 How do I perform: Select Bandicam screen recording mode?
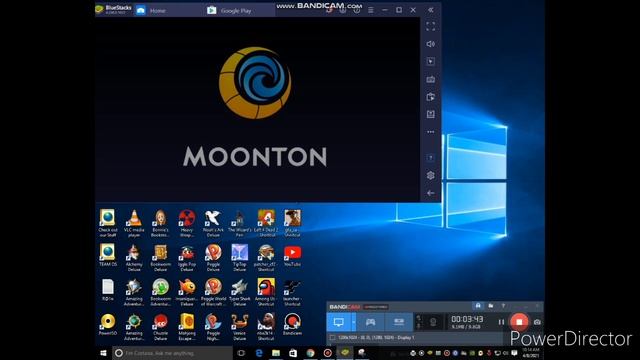(x=338, y=322)
